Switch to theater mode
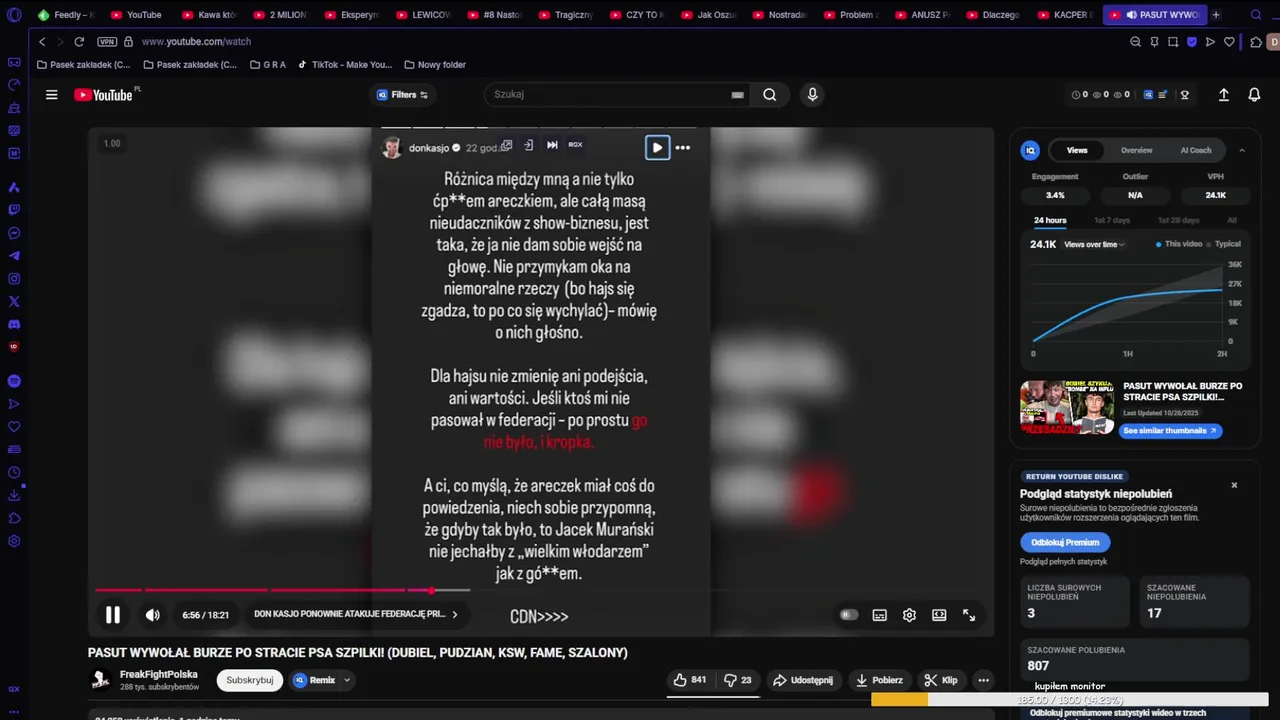Image resolution: width=1280 pixels, height=720 pixels. 939,615
